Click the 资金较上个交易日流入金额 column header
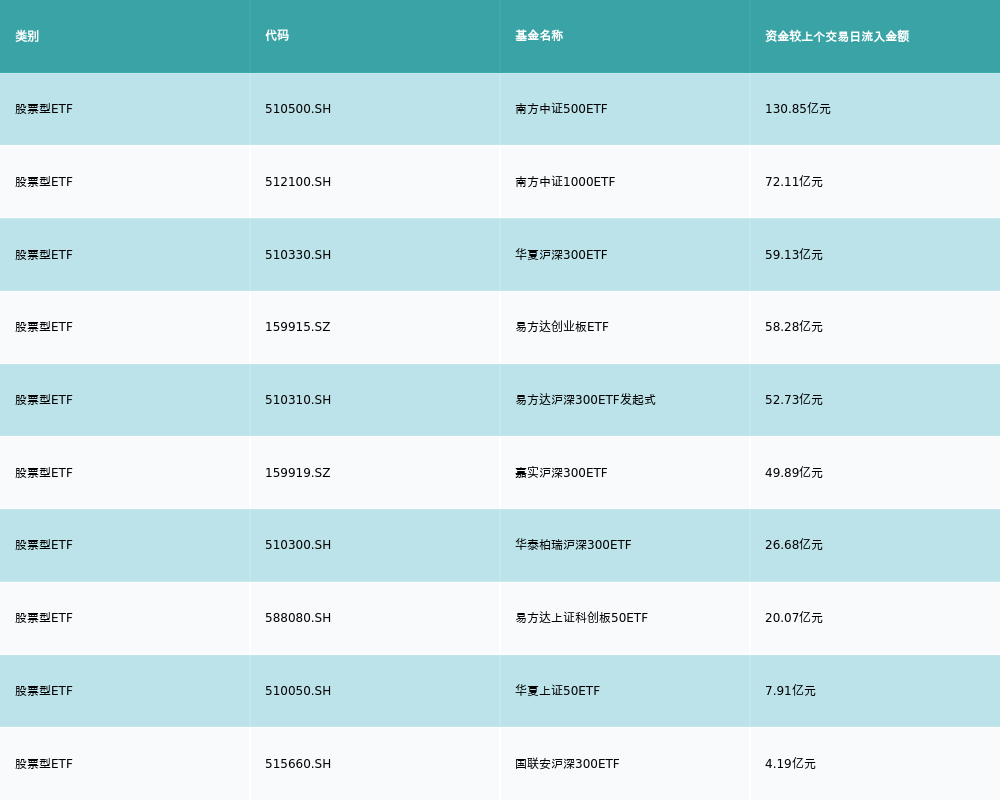Viewport: 1000px width, 800px height. point(837,36)
